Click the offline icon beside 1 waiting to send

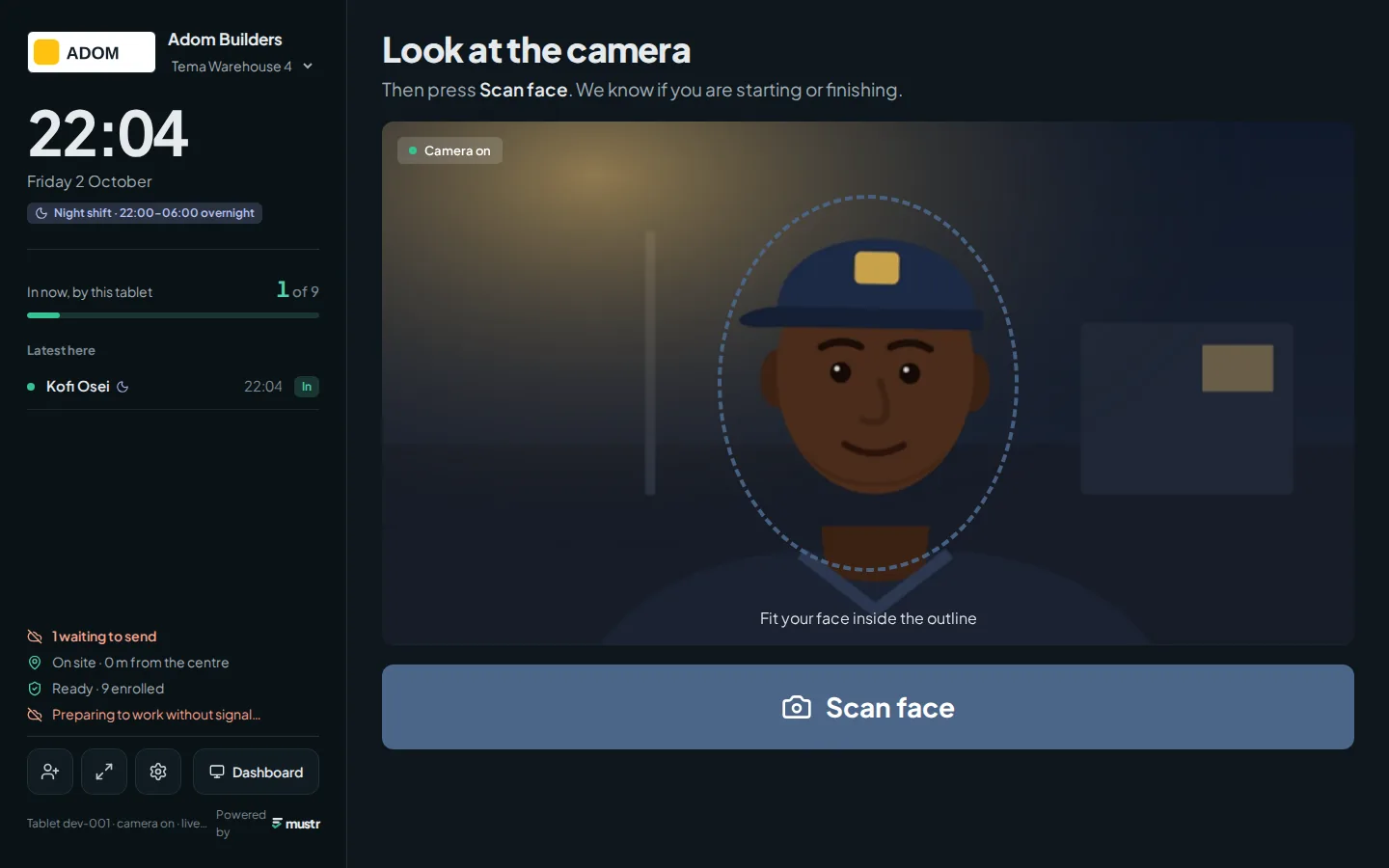click(x=35, y=637)
